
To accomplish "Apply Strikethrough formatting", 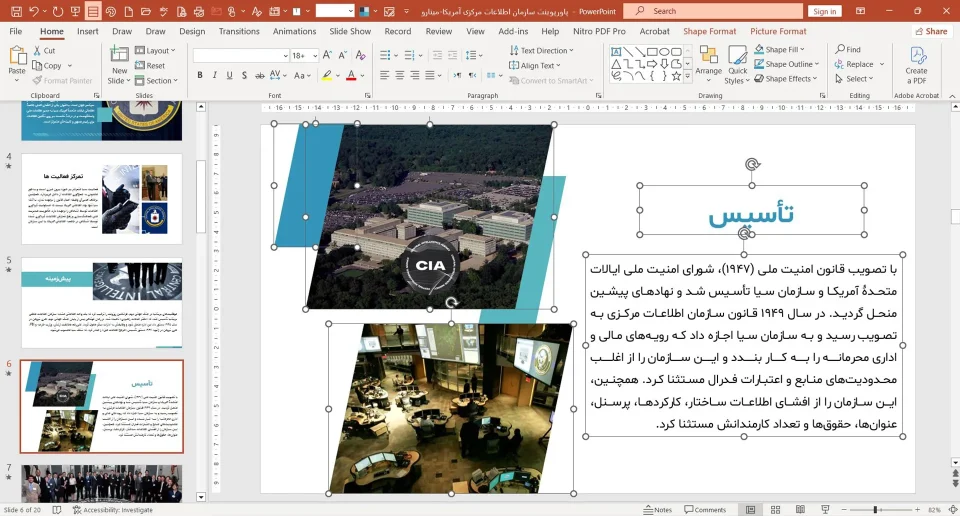I will 260,75.
